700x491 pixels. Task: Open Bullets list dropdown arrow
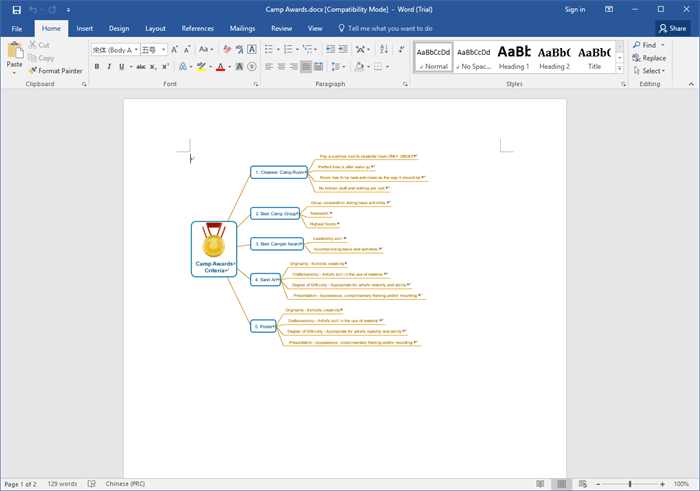coord(278,50)
